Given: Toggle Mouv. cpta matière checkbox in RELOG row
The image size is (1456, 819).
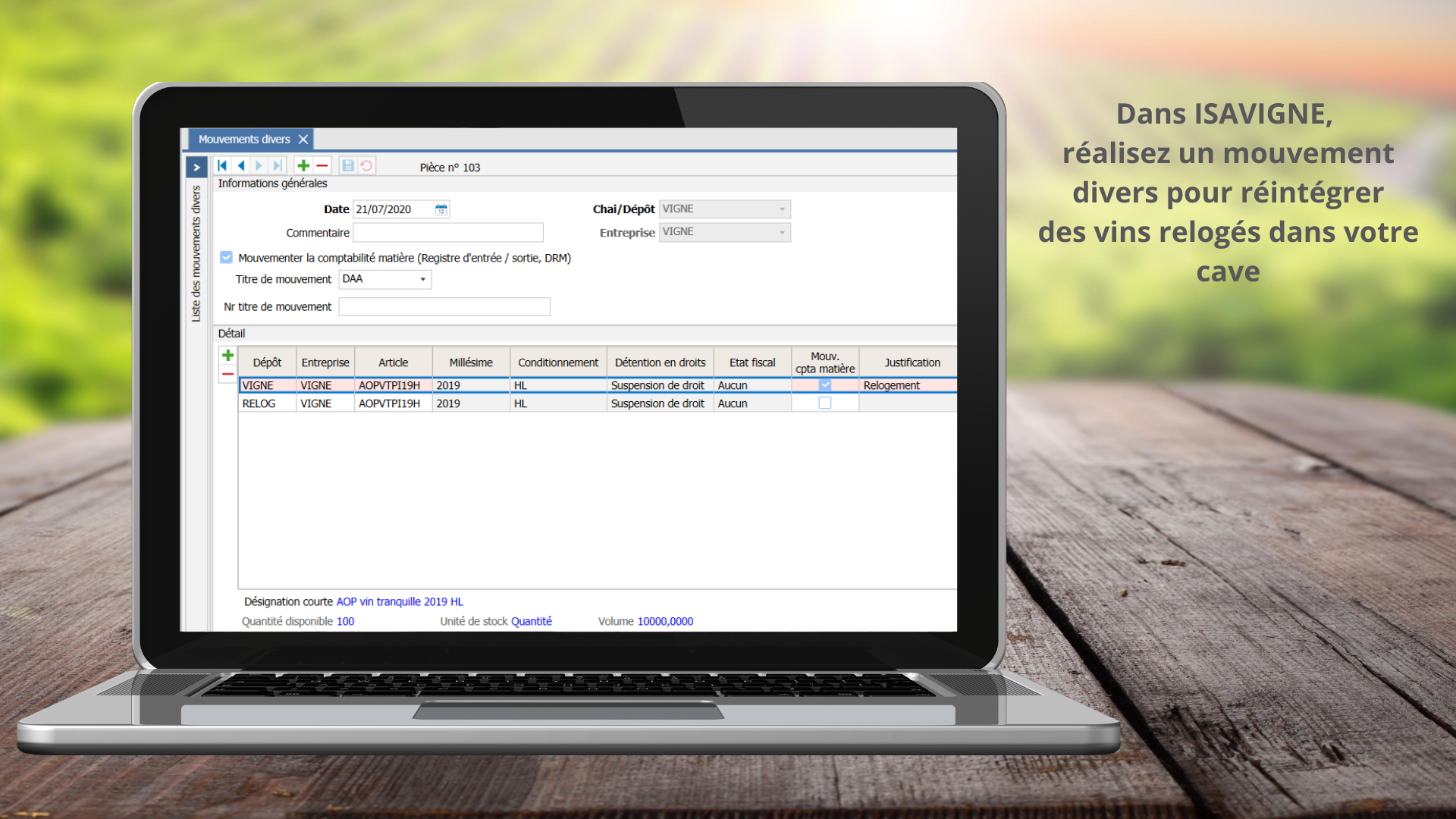Looking at the screenshot, I should (825, 403).
